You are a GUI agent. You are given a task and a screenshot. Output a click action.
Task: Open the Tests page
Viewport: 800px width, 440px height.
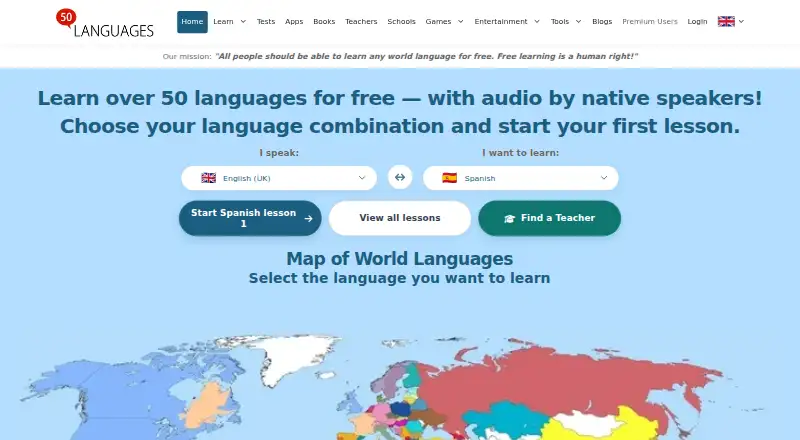click(266, 22)
